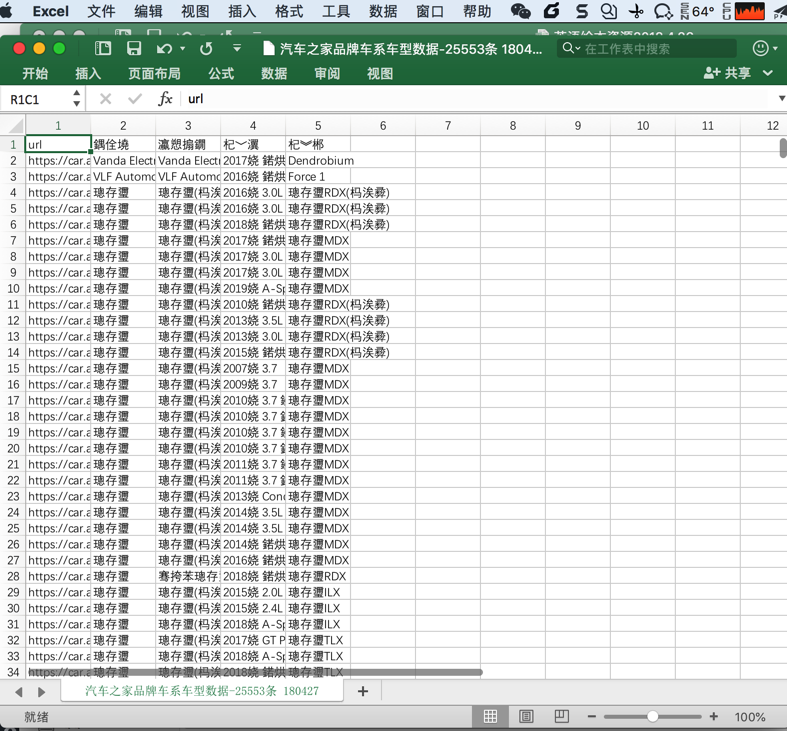Open the 工具 (Tools) menu
This screenshot has height=731, width=787.
point(336,11)
